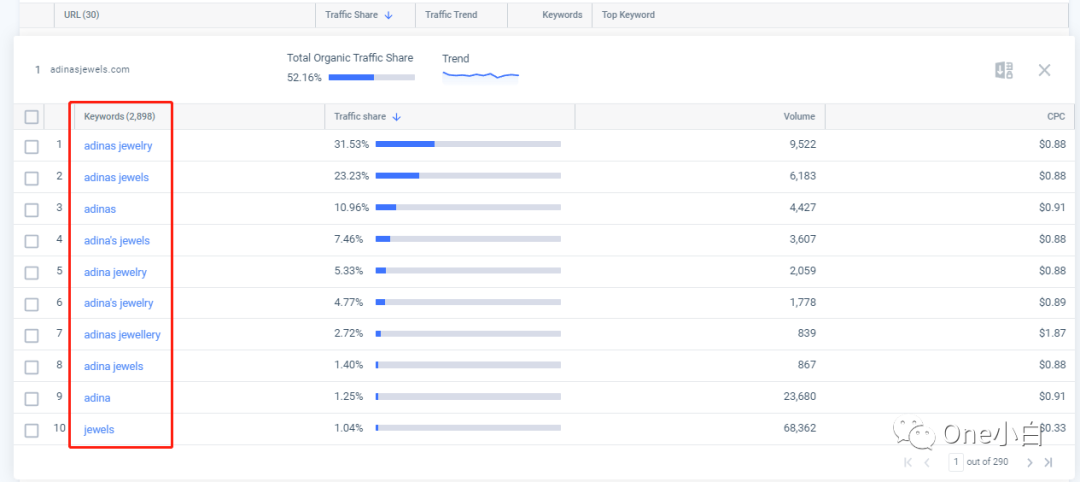Open adina jewels keyword link

click(x=114, y=366)
